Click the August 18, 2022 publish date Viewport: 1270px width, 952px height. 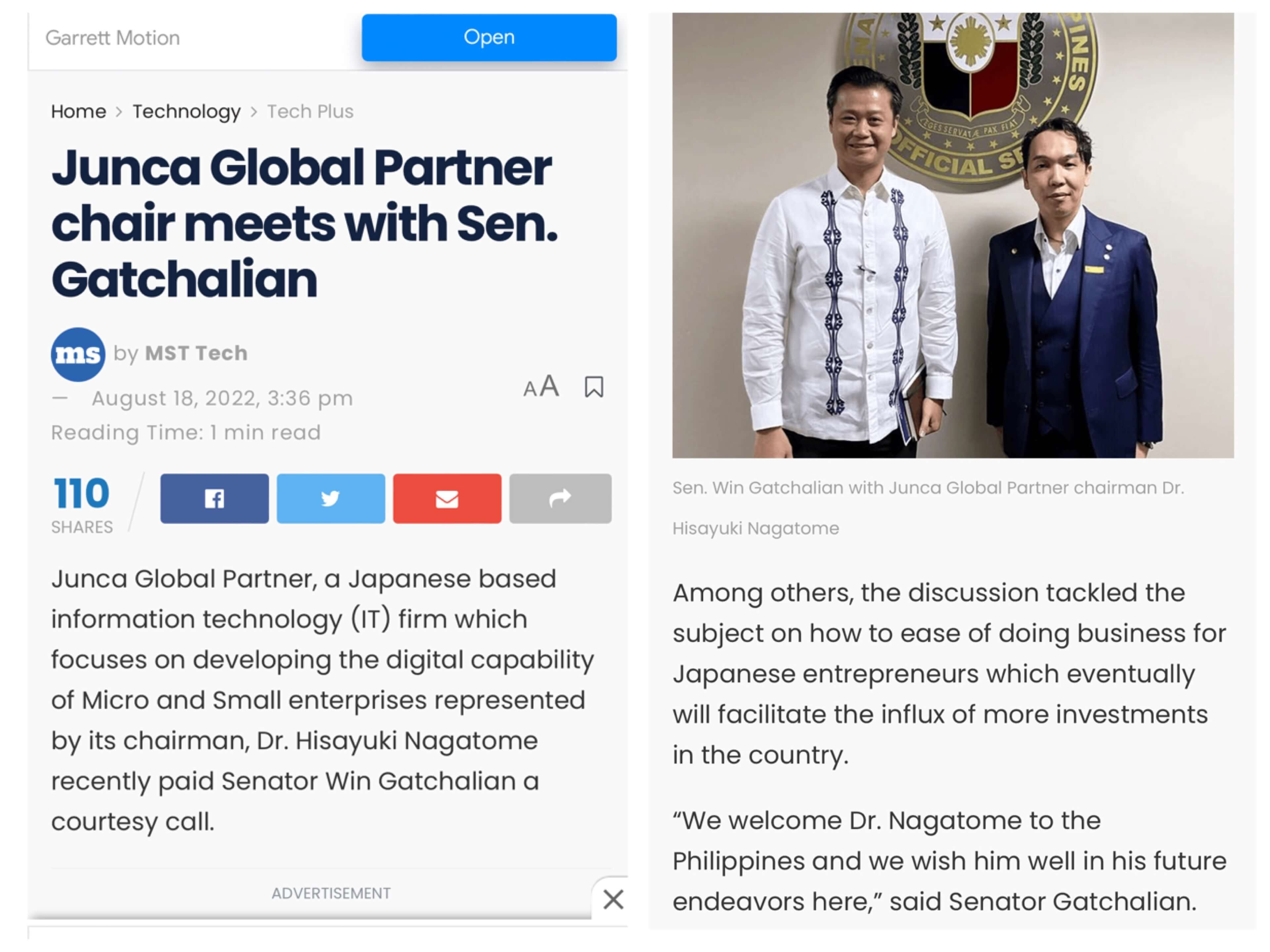click(222, 398)
